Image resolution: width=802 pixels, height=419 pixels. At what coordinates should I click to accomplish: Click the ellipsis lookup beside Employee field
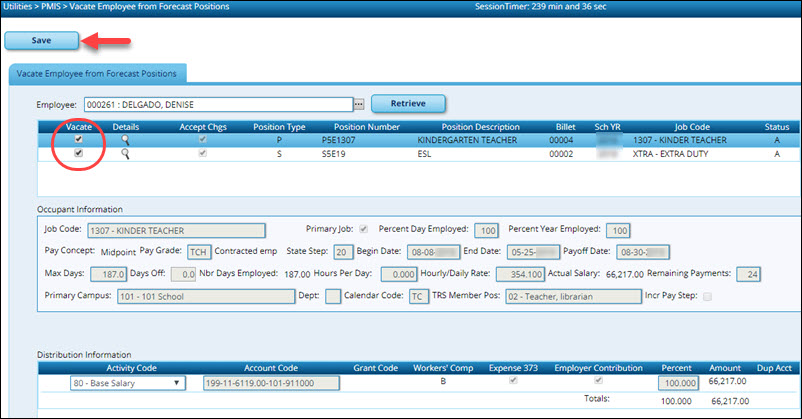358,104
